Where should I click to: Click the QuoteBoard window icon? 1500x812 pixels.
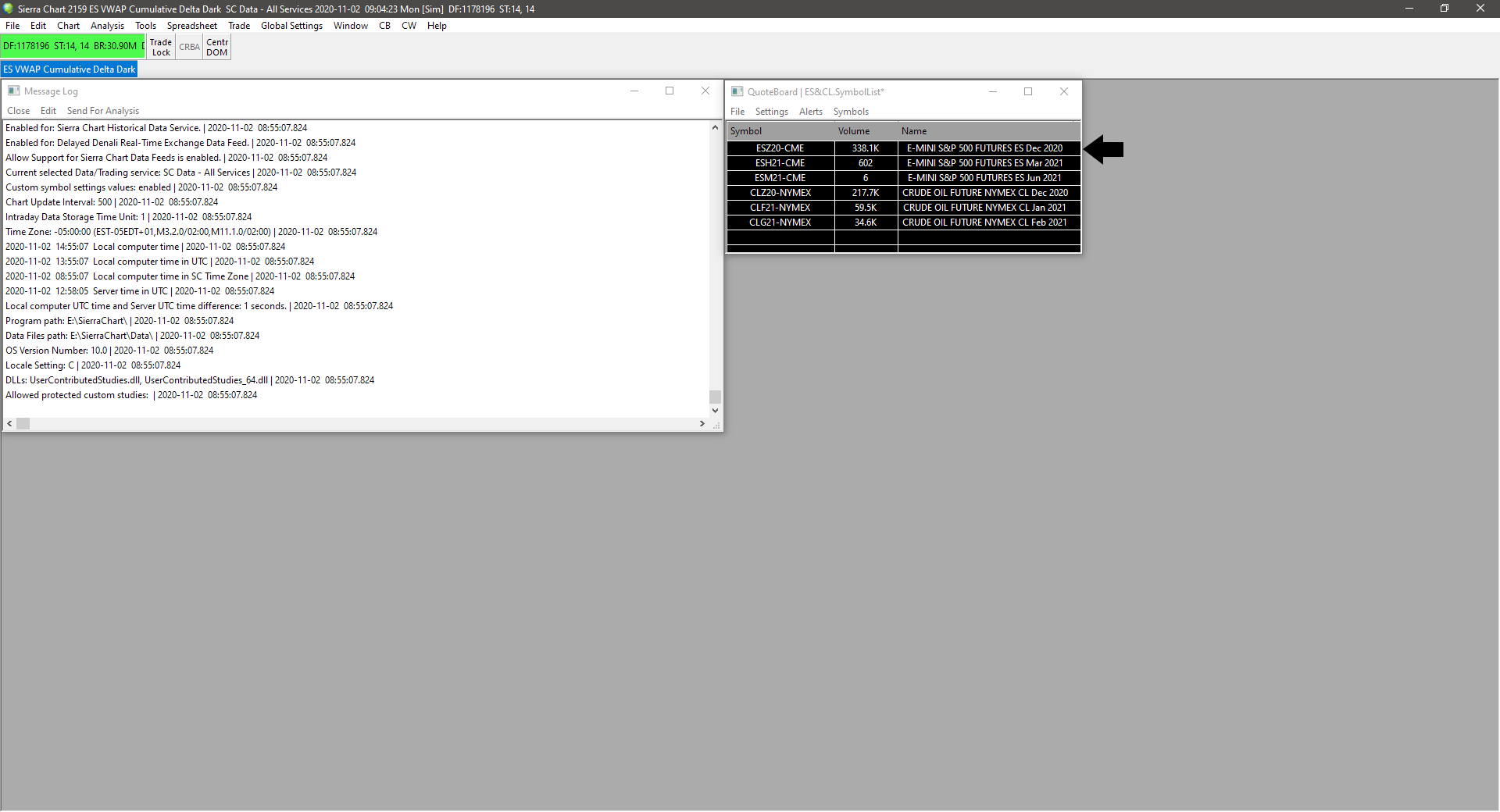pyautogui.click(x=737, y=92)
